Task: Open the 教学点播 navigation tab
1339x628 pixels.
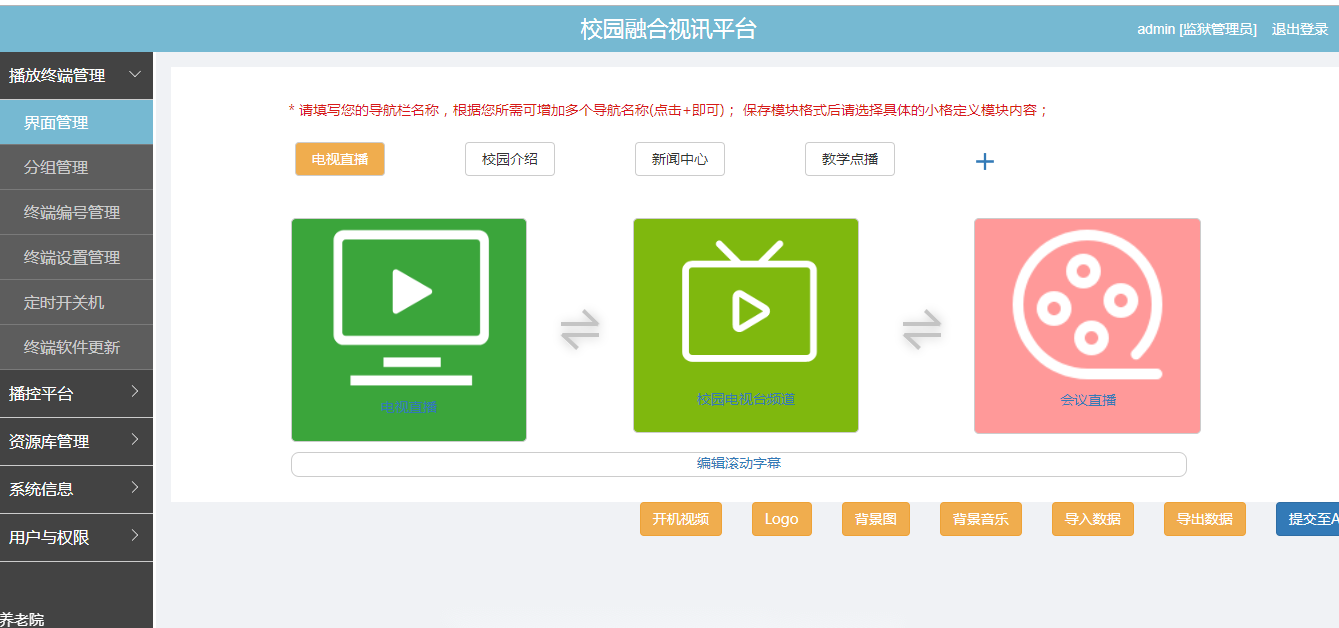Action: point(850,159)
